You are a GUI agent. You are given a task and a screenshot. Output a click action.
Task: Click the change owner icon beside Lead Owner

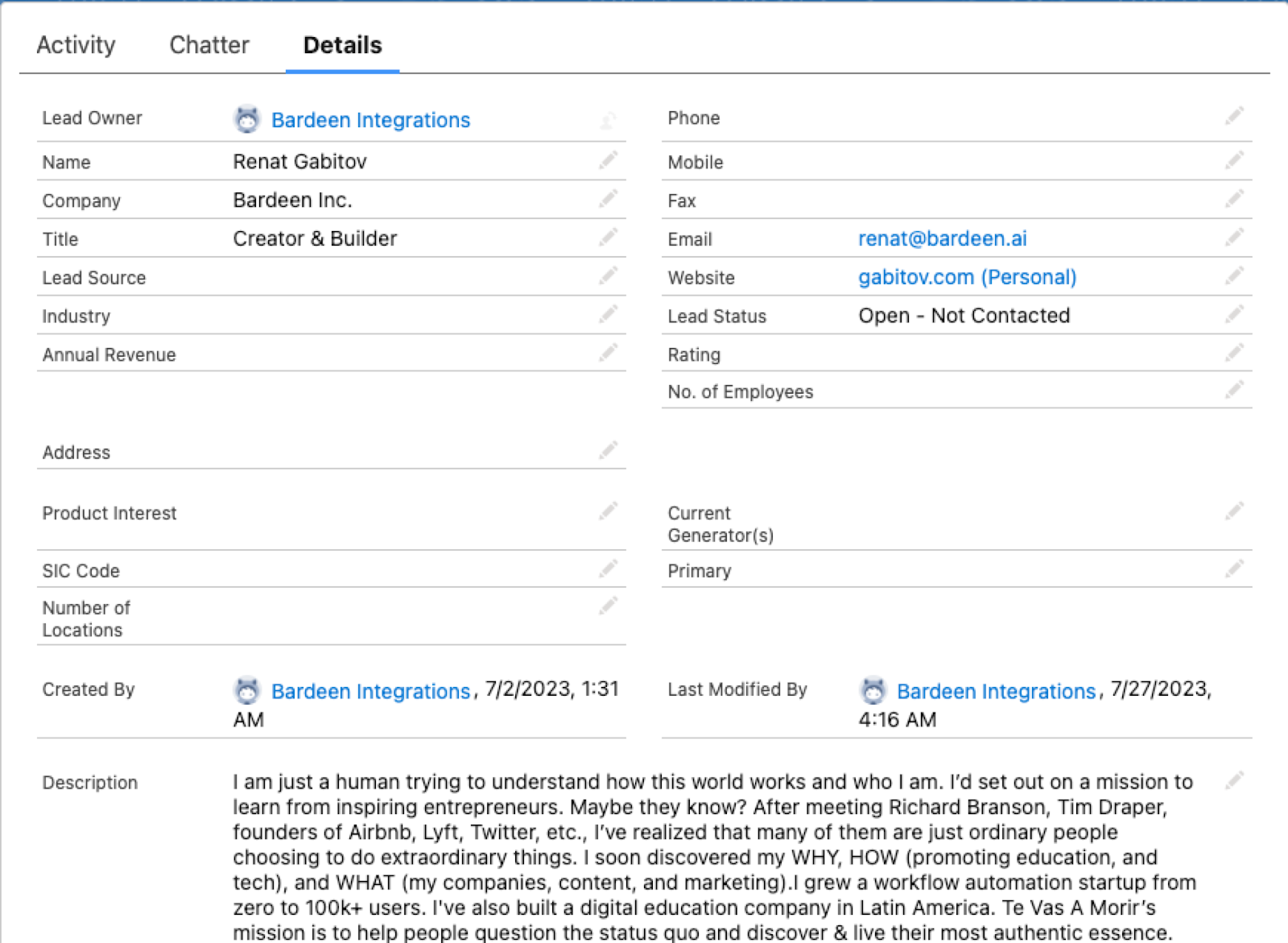click(608, 120)
